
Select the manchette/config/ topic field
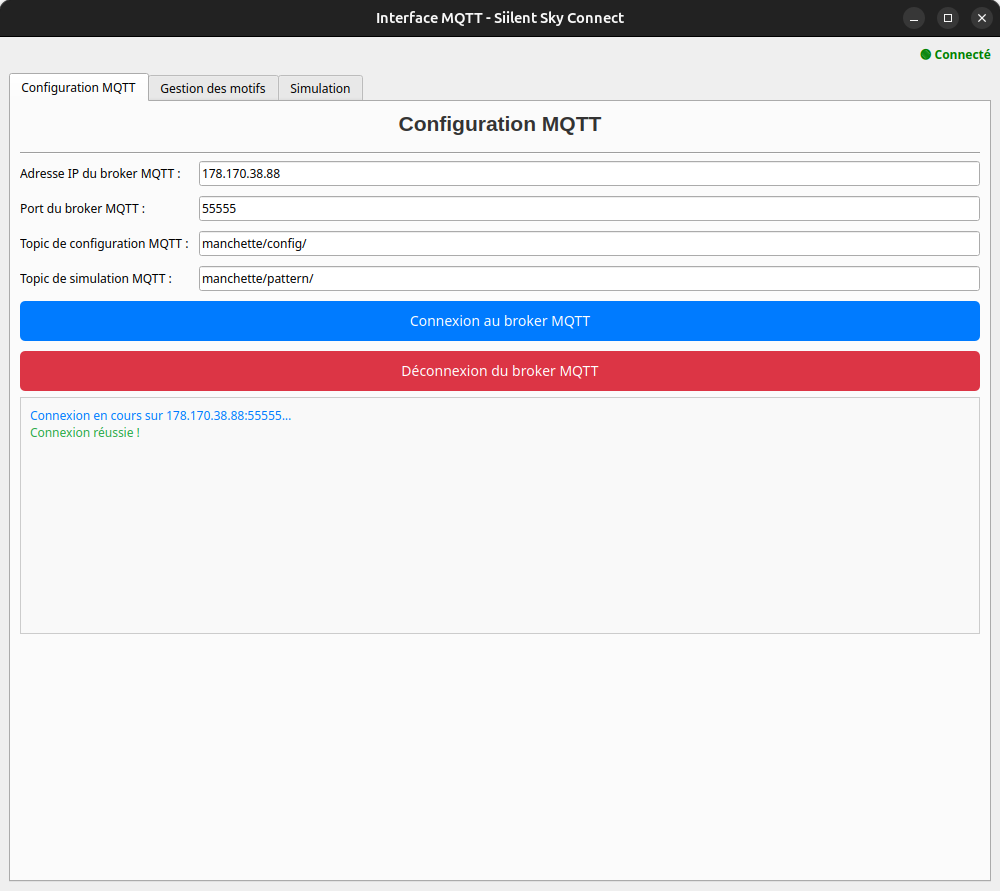click(x=588, y=244)
